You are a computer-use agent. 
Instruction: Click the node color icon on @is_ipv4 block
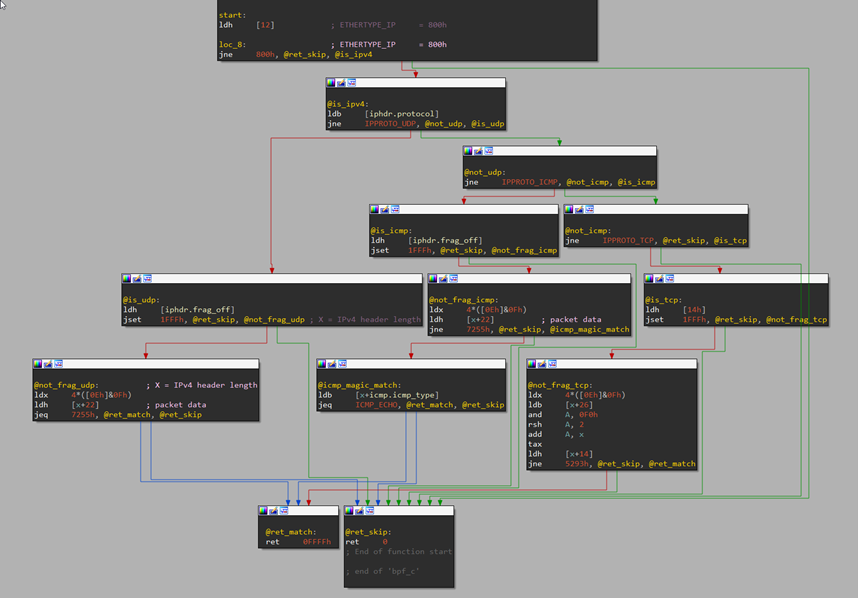coord(332,83)
